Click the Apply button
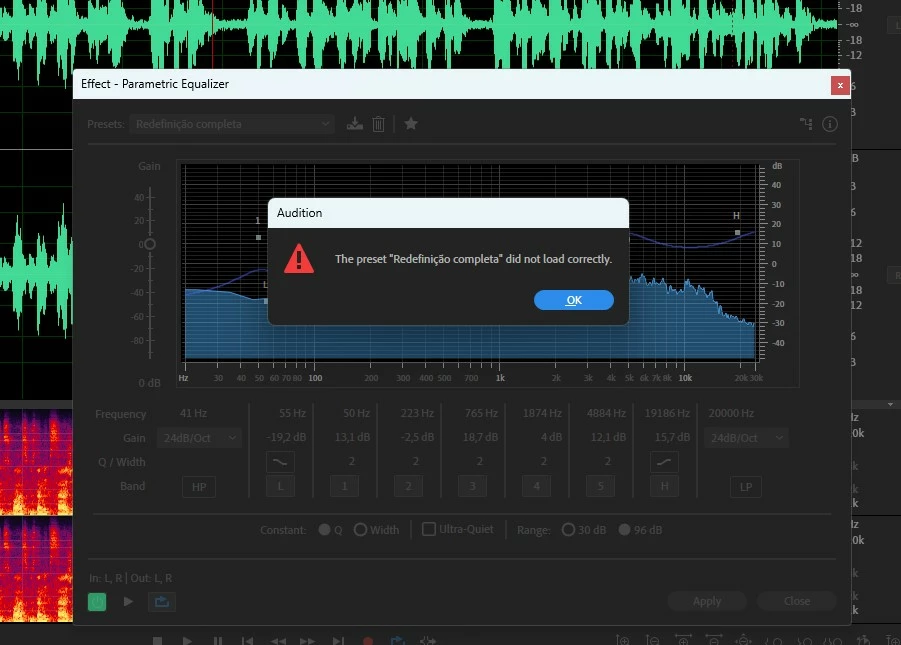 (707, 601)
